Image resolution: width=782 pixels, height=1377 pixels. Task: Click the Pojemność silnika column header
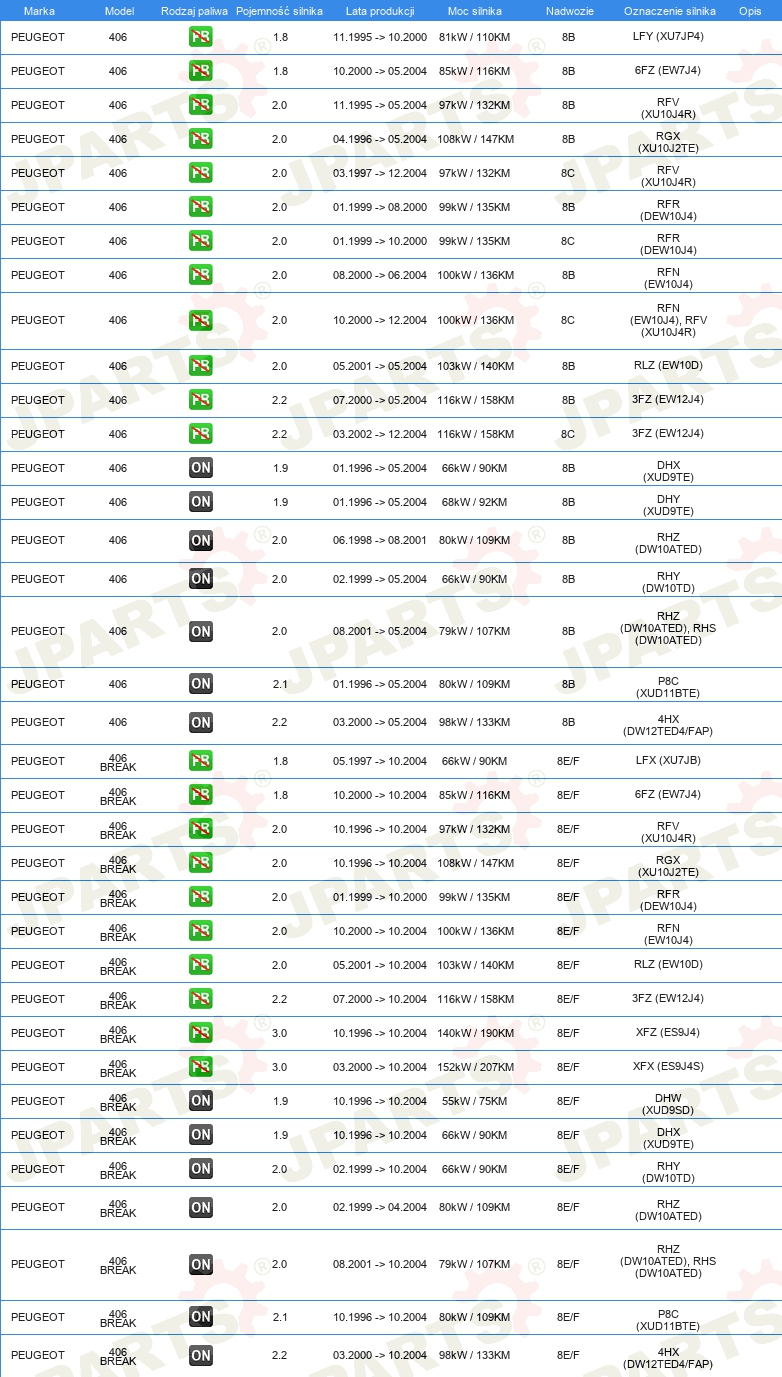[279, 11]
